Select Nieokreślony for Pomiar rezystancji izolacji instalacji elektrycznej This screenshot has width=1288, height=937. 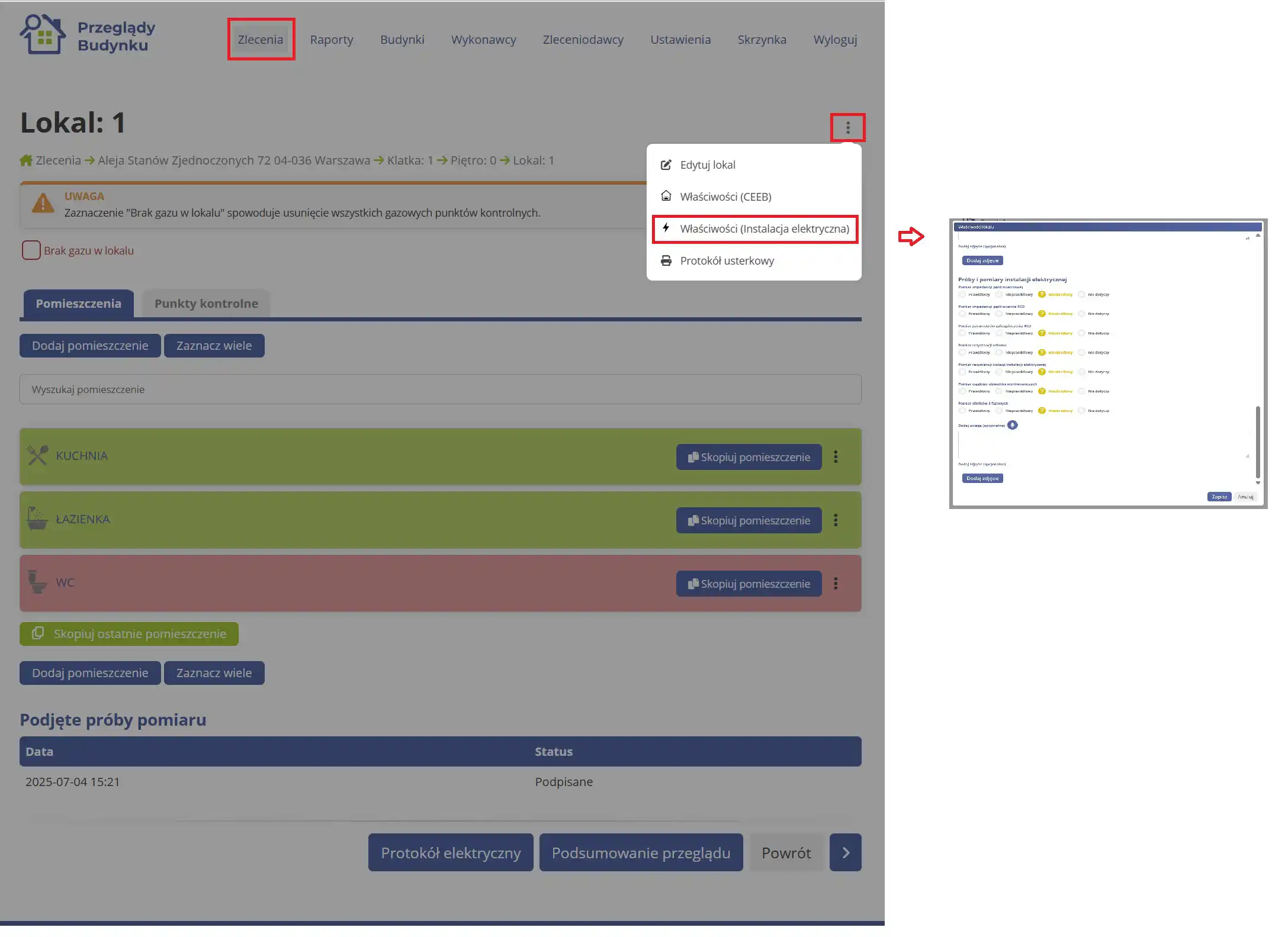[x=1042, y=372]
